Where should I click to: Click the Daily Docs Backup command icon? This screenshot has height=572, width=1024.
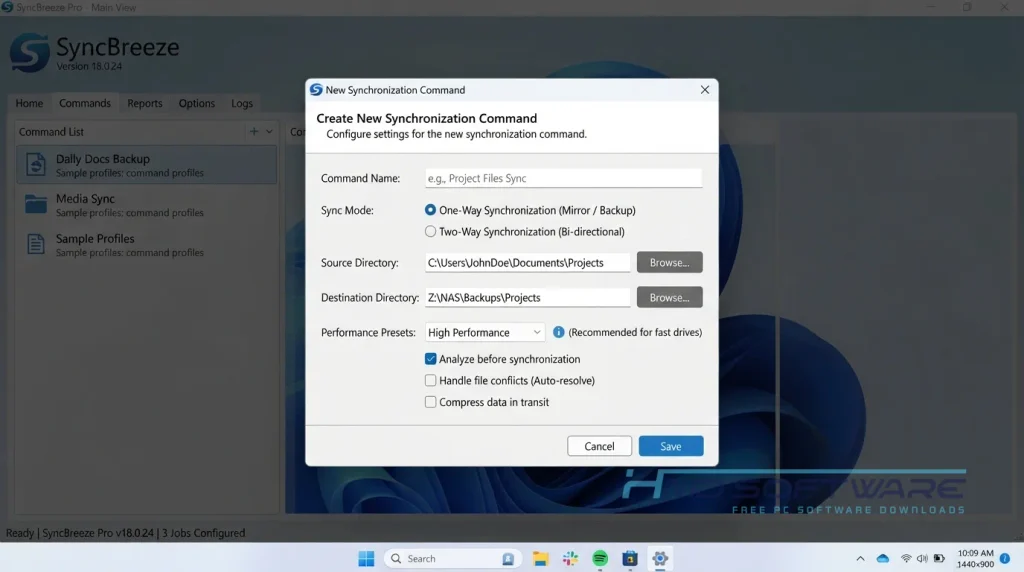[x=35, y=165]
